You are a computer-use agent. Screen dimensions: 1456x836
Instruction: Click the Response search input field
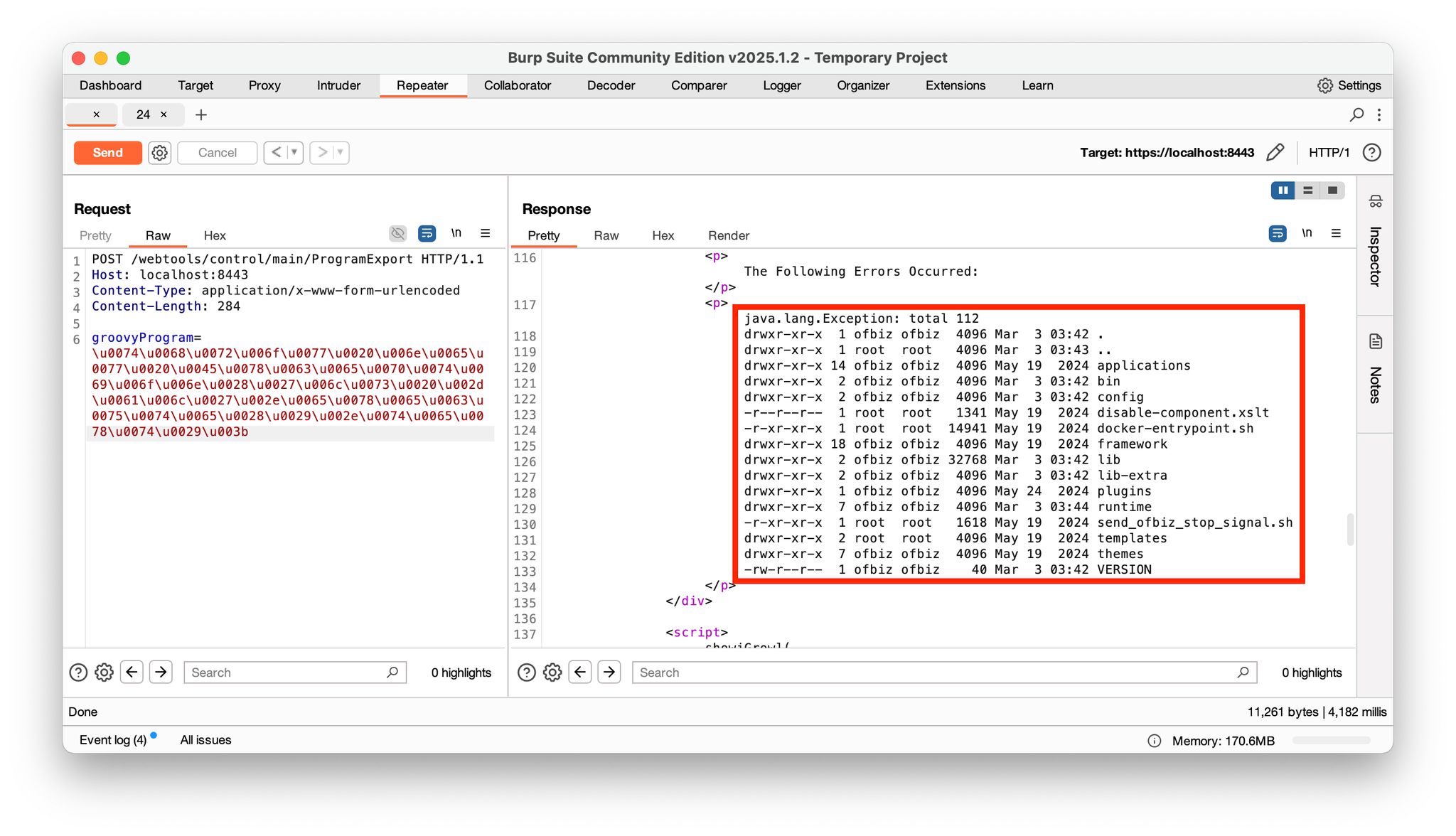tap(944, 672)
